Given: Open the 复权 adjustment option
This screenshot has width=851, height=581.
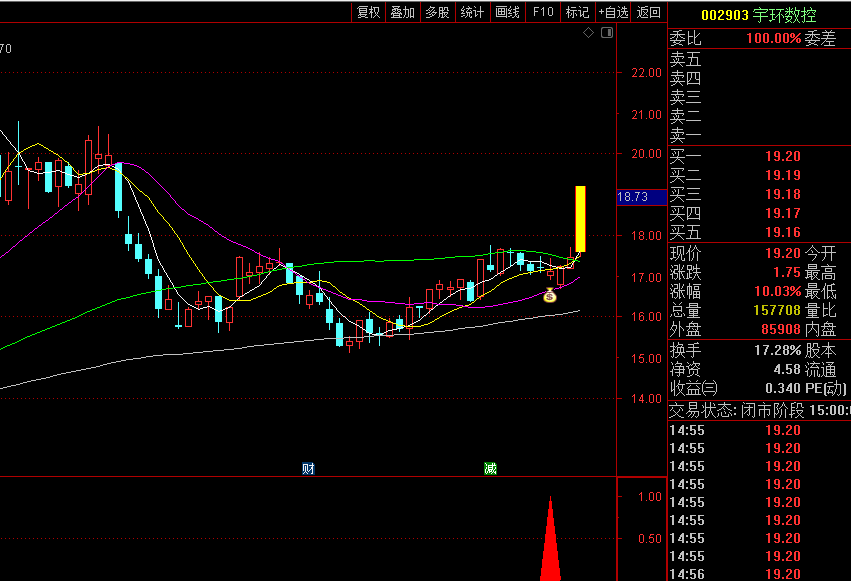Looking at the screenshot, I should pos(369,12).
